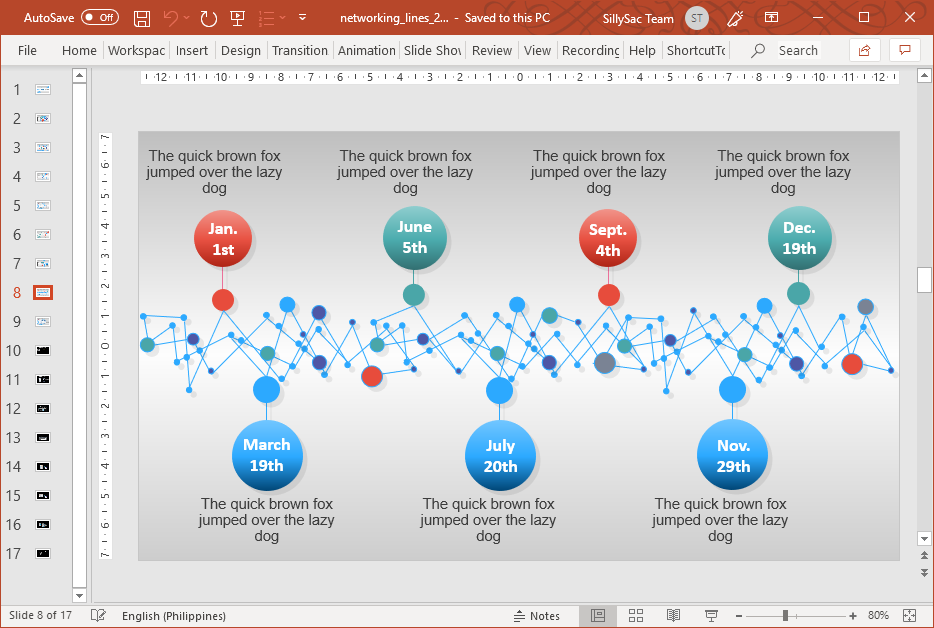The width and height of the screenshot is (934, 628).
Task: Click the Save icon in title bar
Action: coord(142,18)
